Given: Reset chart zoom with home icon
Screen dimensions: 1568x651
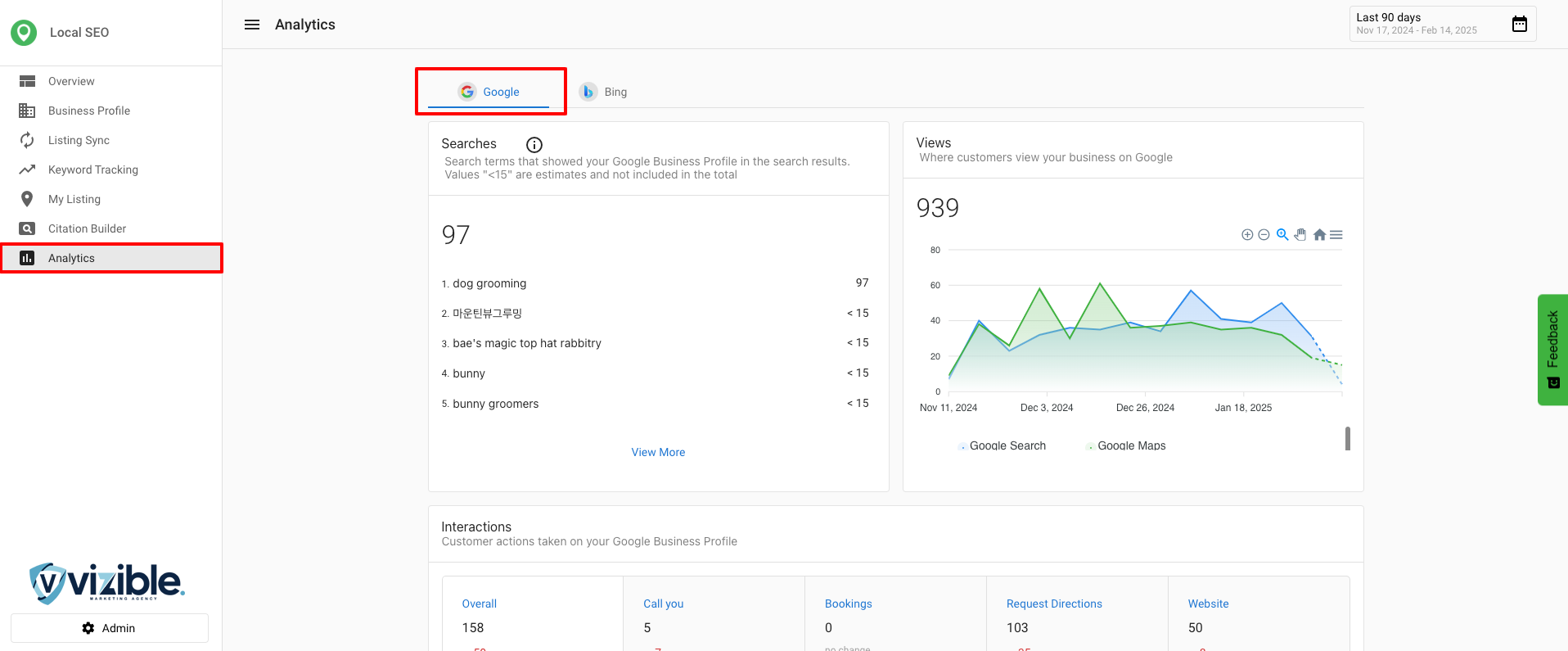Looking at the screenshot, I should [1319, 235].
